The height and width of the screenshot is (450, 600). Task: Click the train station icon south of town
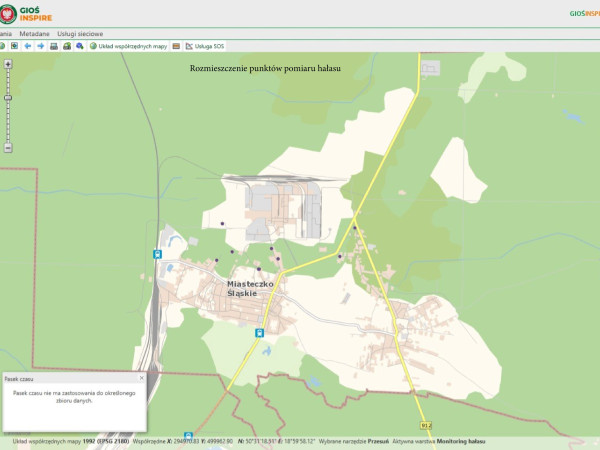click(x=259, y=333)
